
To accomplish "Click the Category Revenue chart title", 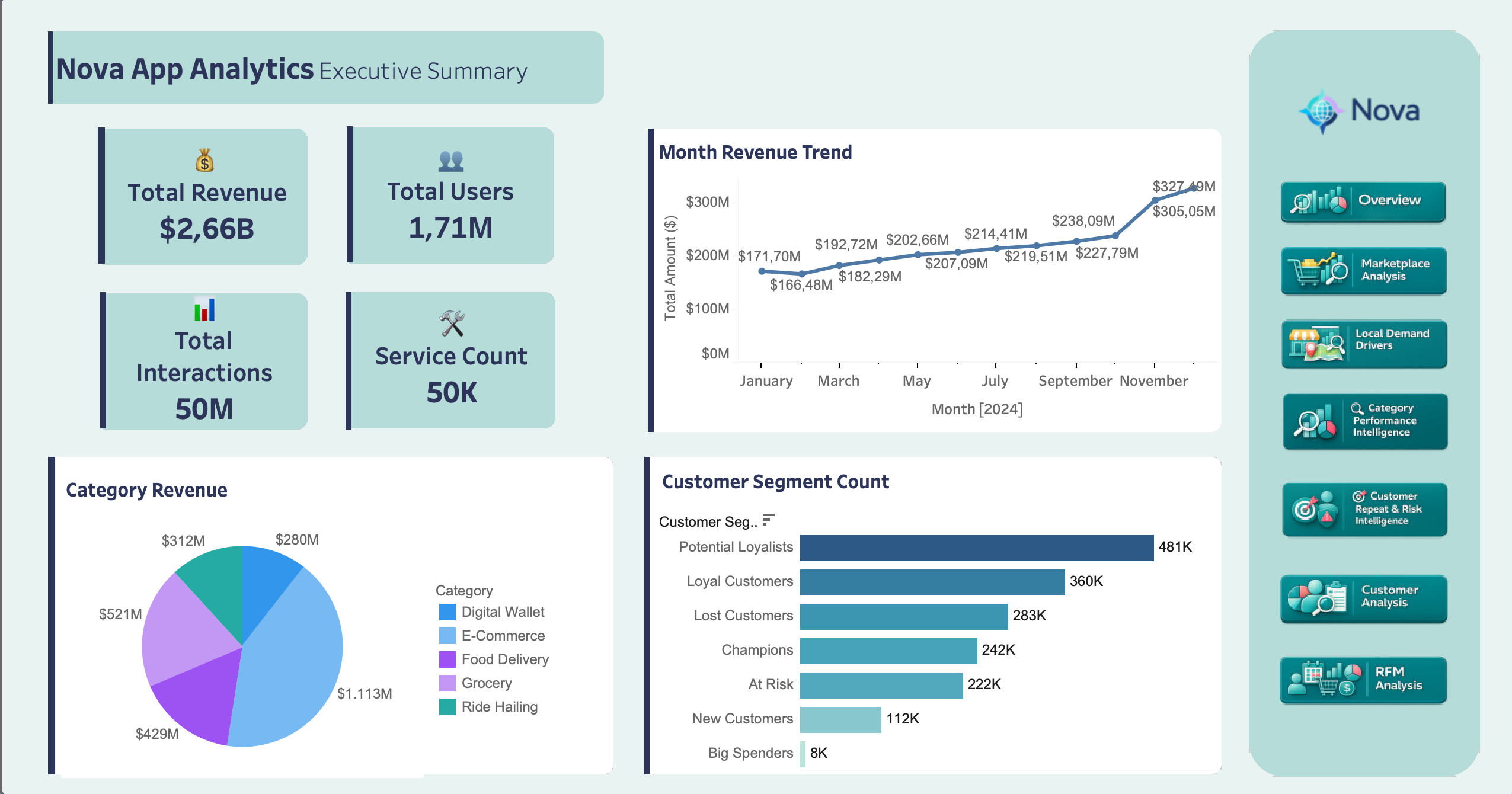I will [146, 490].
